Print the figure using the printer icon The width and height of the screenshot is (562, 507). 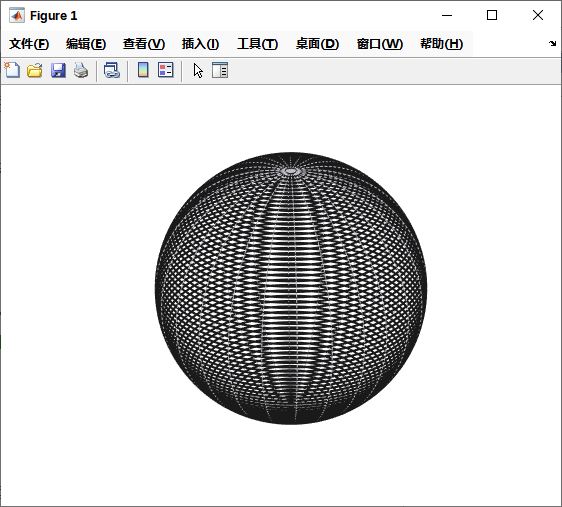point(81,70)
